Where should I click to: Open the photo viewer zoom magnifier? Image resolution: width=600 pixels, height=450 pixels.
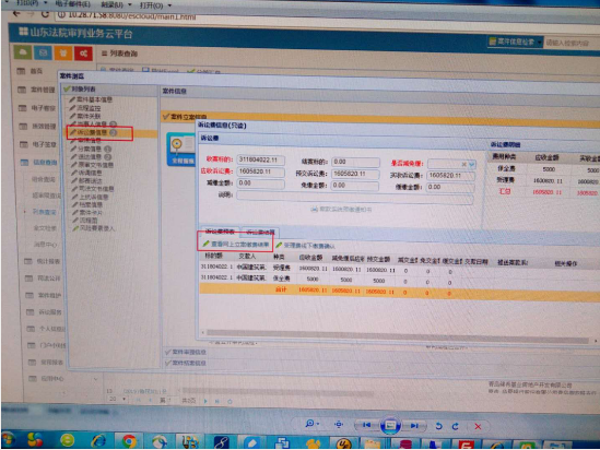click(310, 423)
